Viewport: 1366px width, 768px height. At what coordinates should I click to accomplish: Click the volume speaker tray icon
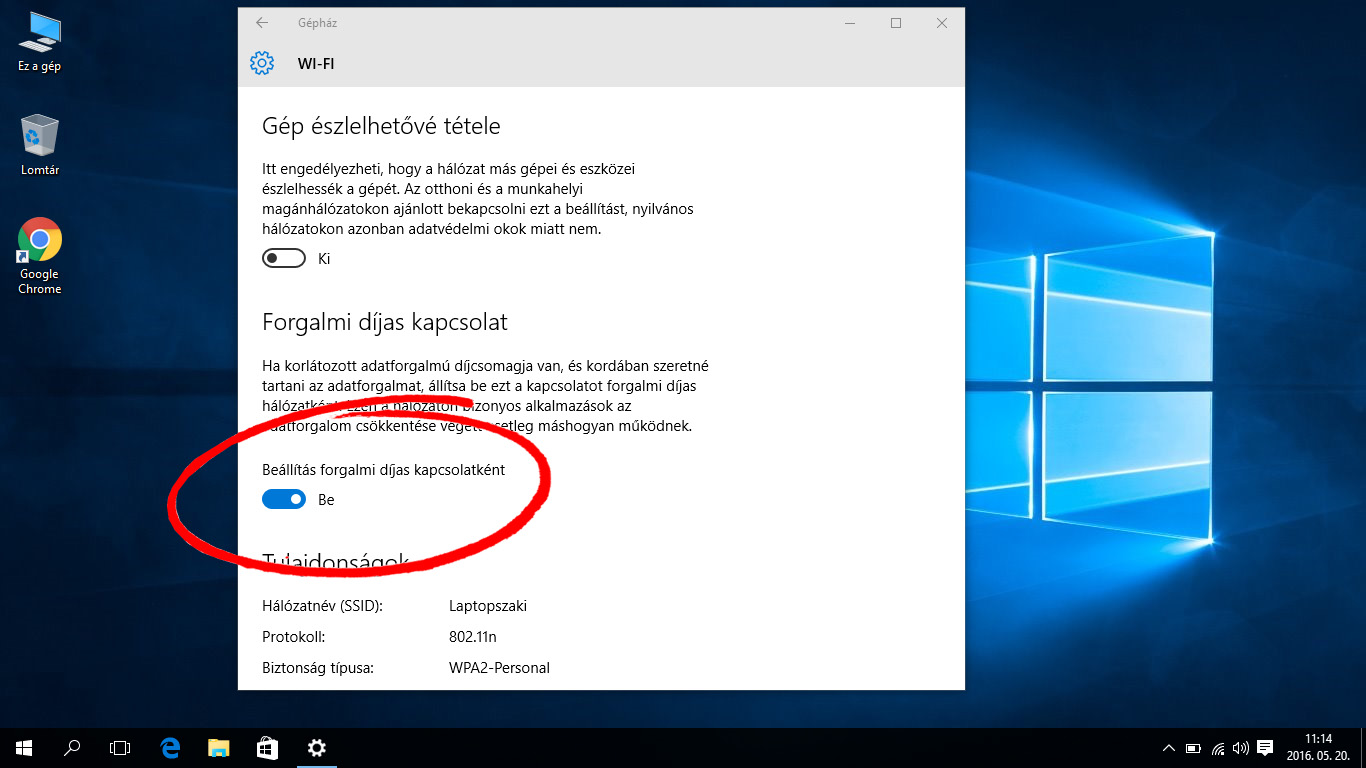[1241, 748]
